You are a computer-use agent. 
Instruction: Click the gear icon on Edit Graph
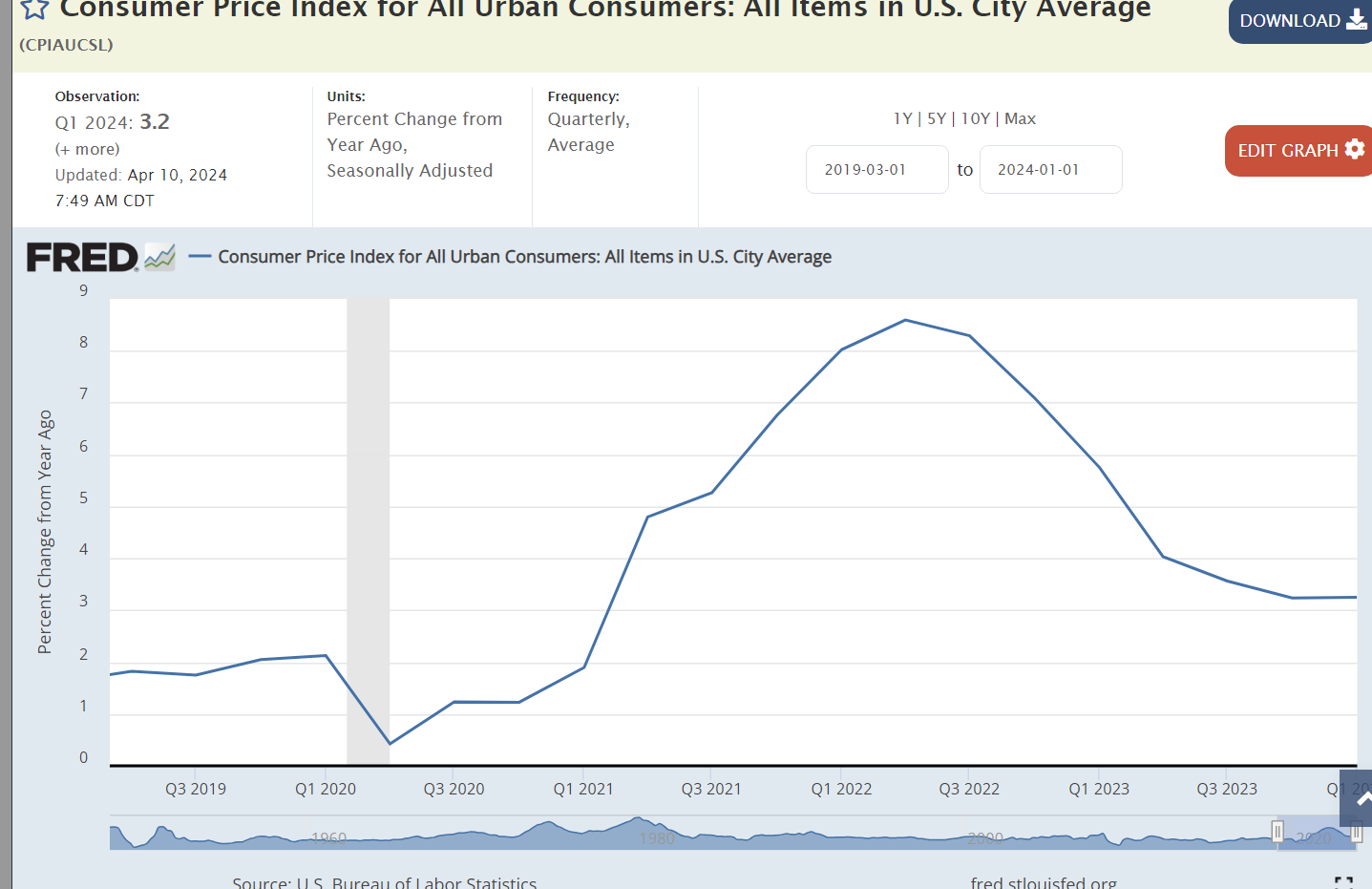pyautogui.click(x=1354, y=150)
